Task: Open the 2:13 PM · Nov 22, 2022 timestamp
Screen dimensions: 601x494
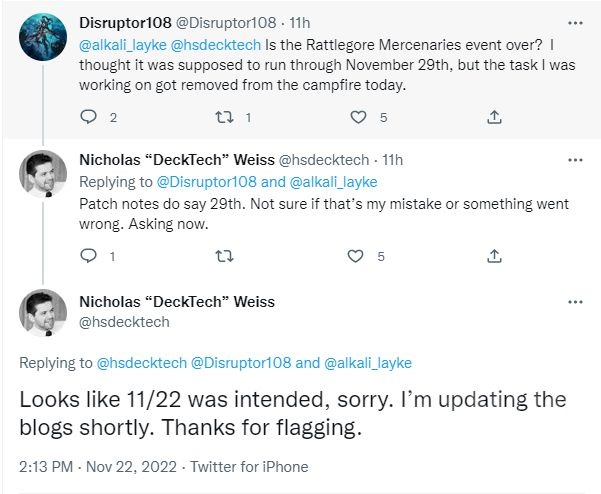Action: coord(98,467)
